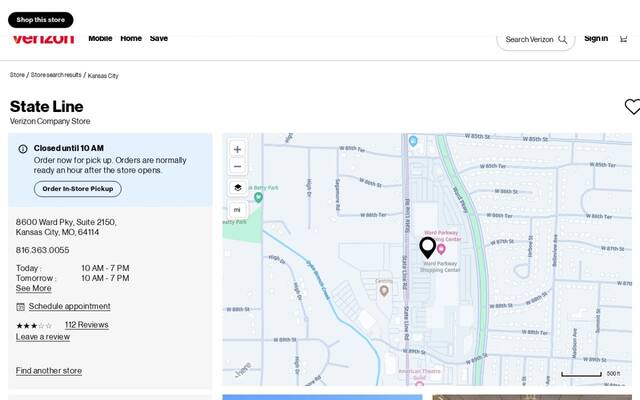
Task: Click Leave a review
Action: (43, 337)
